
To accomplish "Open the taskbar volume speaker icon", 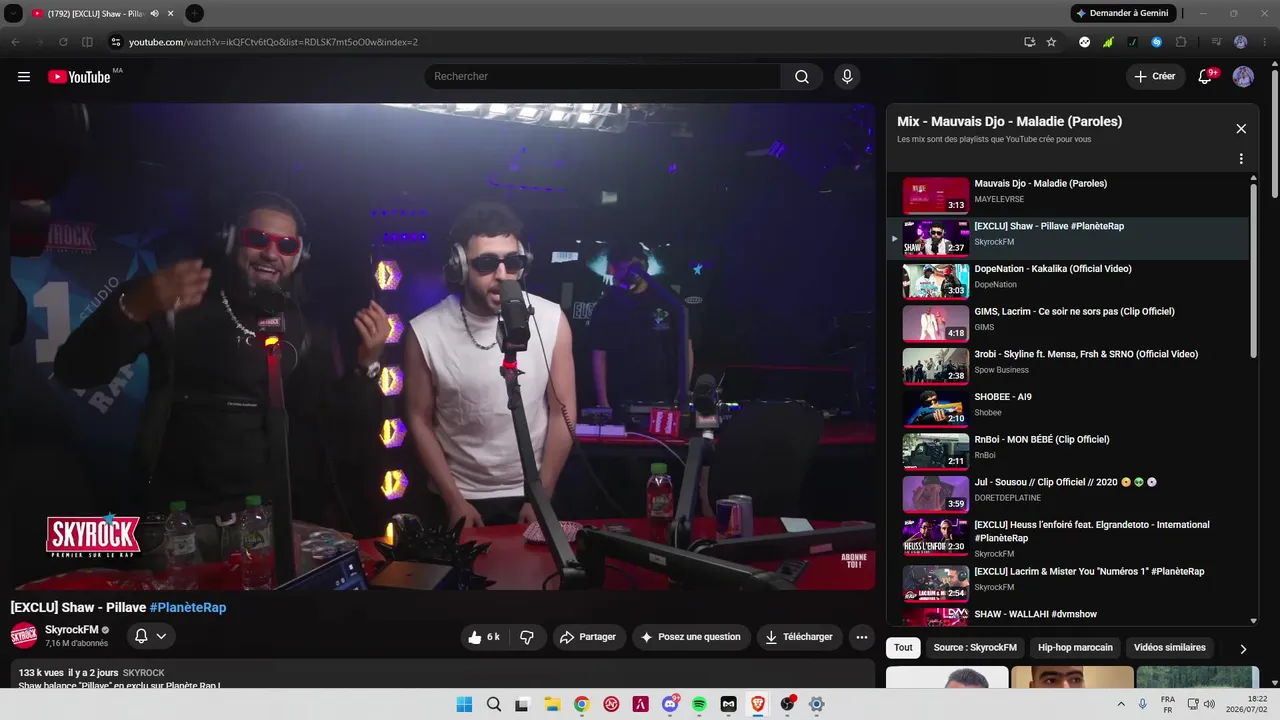I will pyautogui.click(x=1209, y=704).
